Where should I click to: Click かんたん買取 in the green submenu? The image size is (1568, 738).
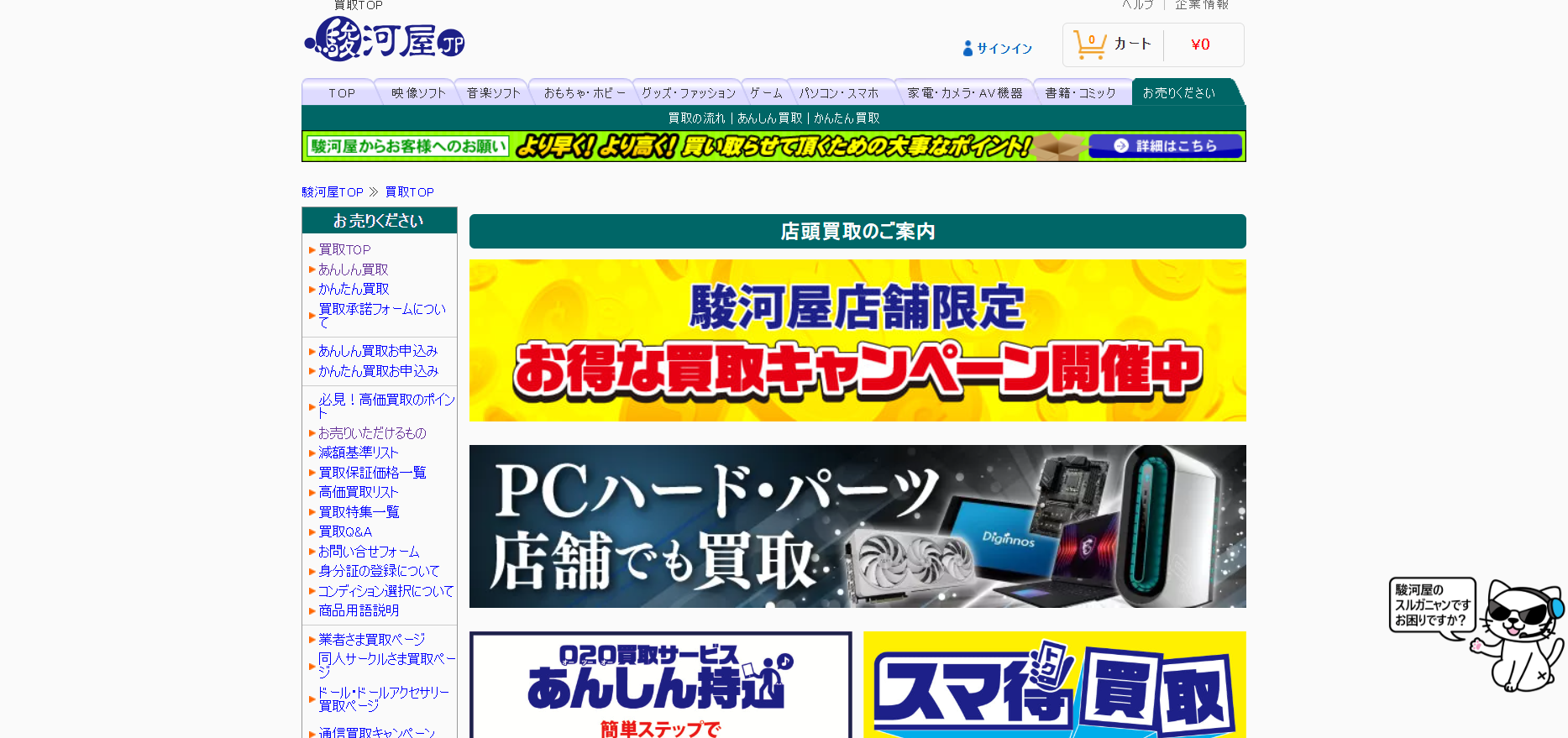click(847, 118)
